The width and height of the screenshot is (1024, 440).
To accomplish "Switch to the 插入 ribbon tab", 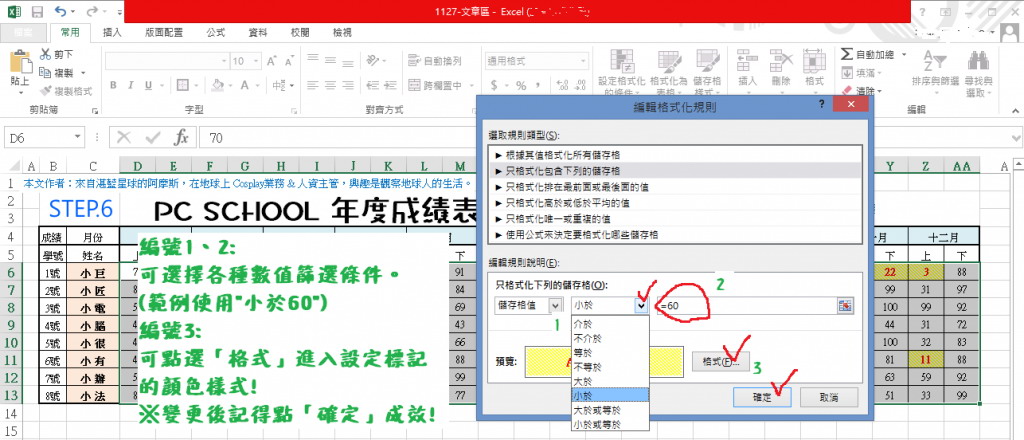I will point(112,32).
